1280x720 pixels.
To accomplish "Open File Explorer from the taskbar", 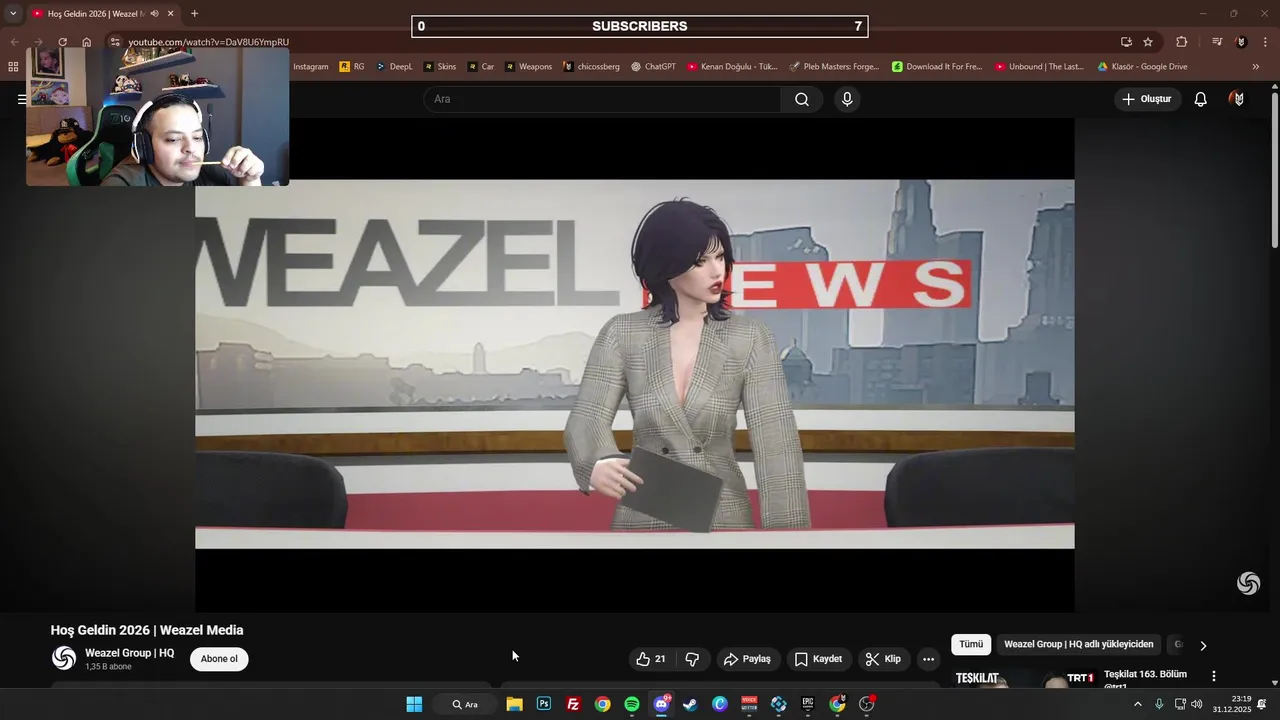I will 514,704.
